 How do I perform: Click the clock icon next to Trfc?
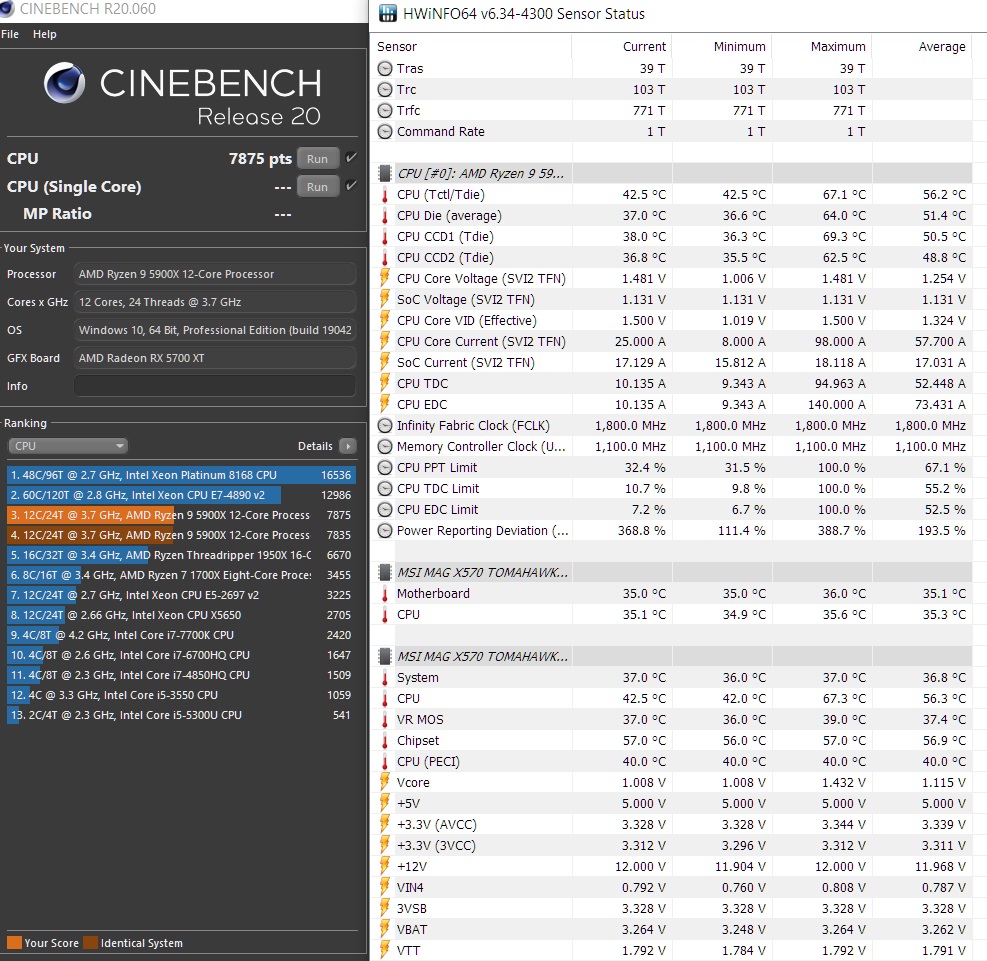pos(385,111)
